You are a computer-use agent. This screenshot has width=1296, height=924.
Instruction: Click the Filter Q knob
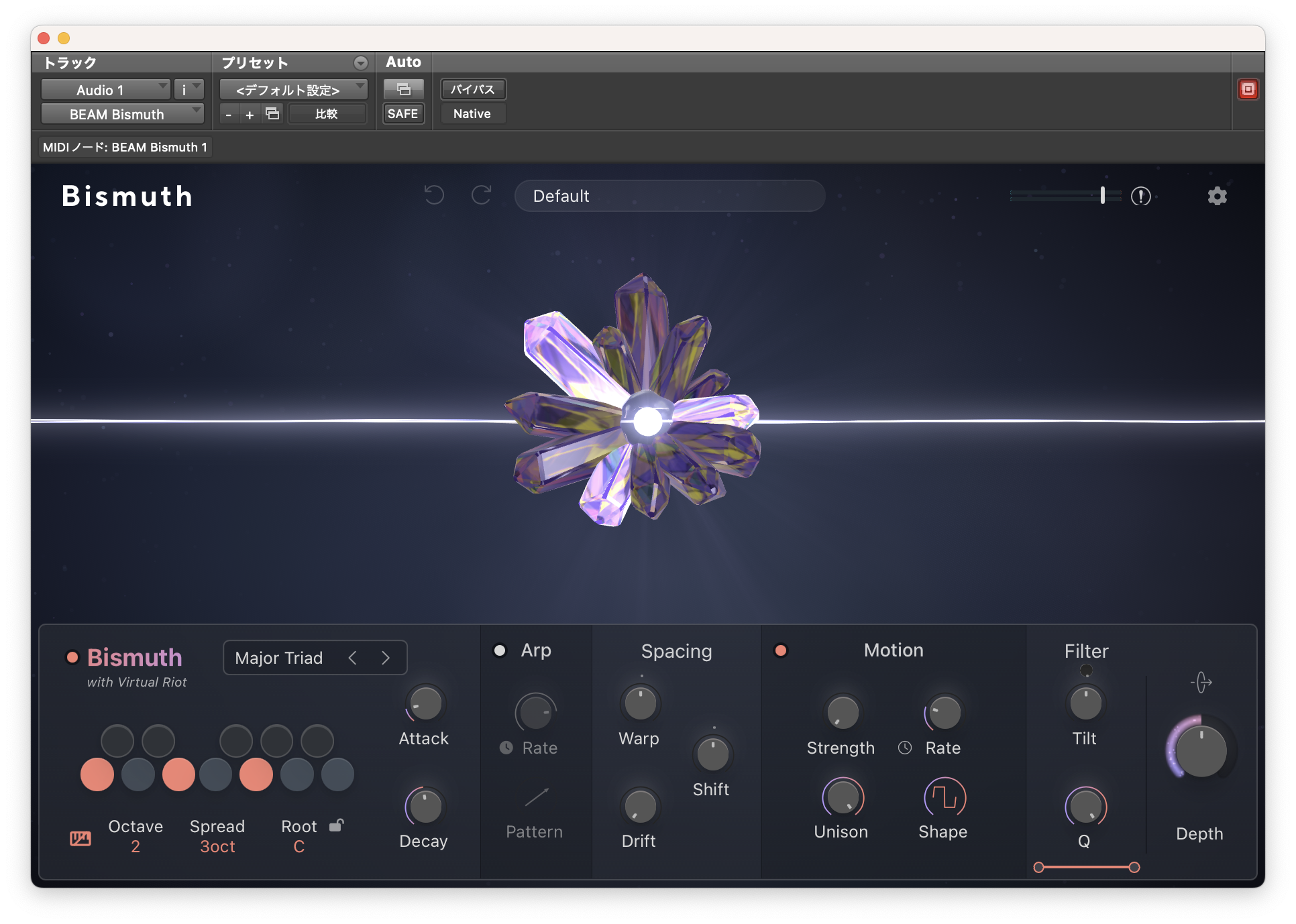tap(1085, 806)
